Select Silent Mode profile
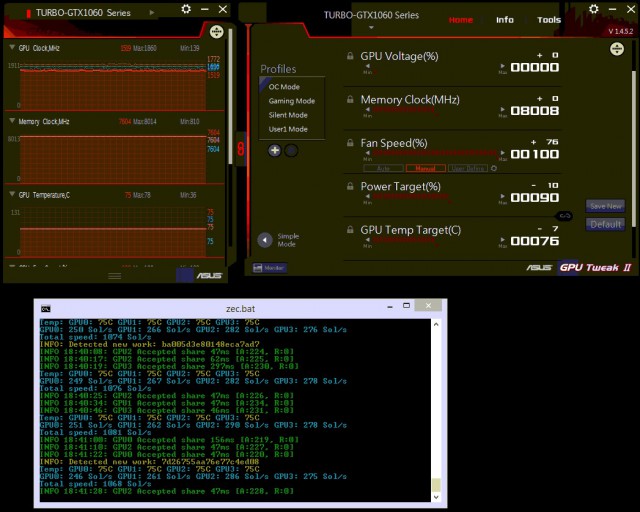Image resolution: width=640 pixels, height=512 pixels. point(288,115)
